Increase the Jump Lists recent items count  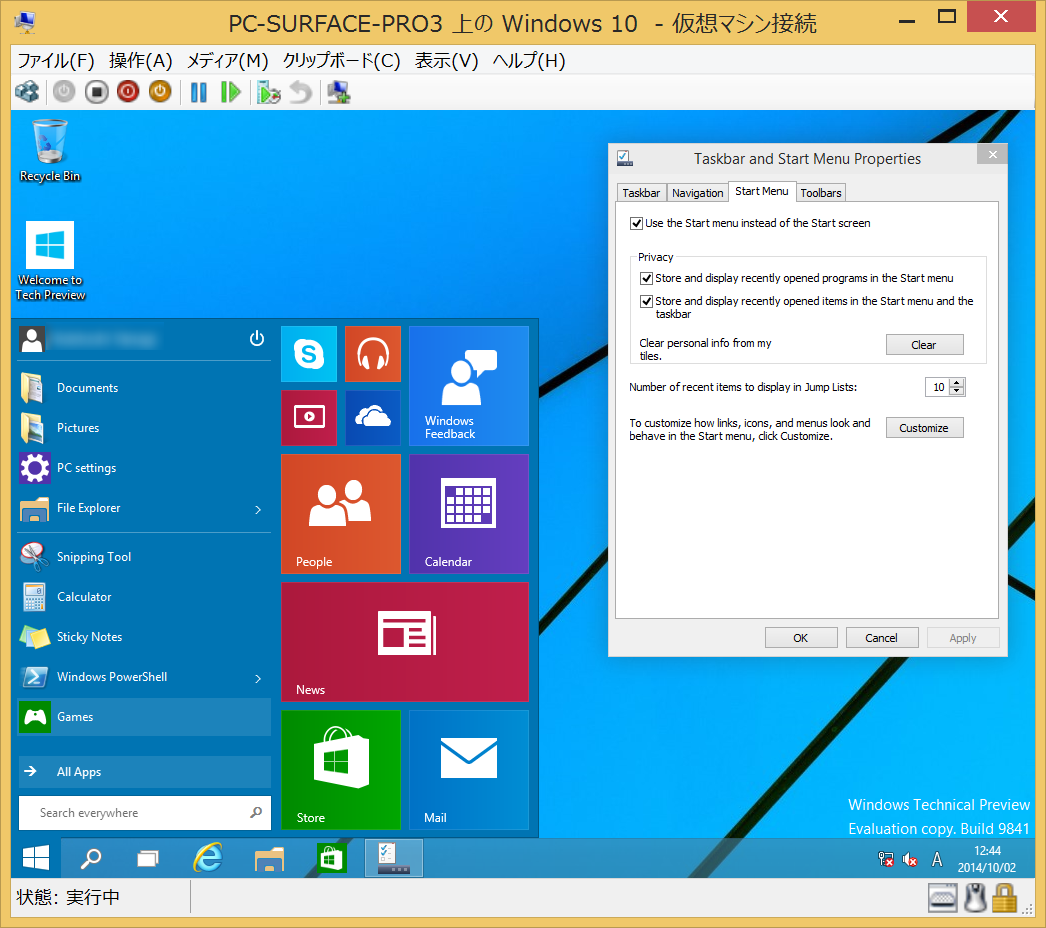coord(957,383)
